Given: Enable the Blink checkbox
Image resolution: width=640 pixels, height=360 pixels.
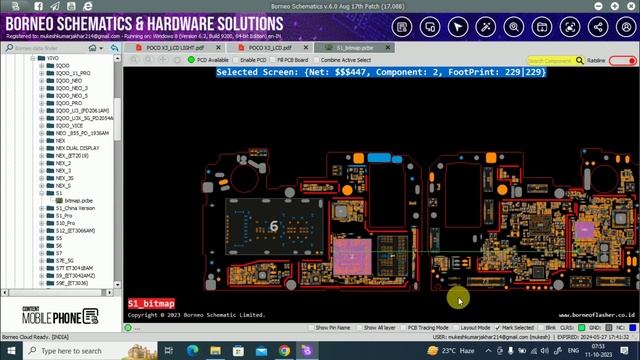Looking at the screenshot, I should pyautogui.click(x=541, y=328).
